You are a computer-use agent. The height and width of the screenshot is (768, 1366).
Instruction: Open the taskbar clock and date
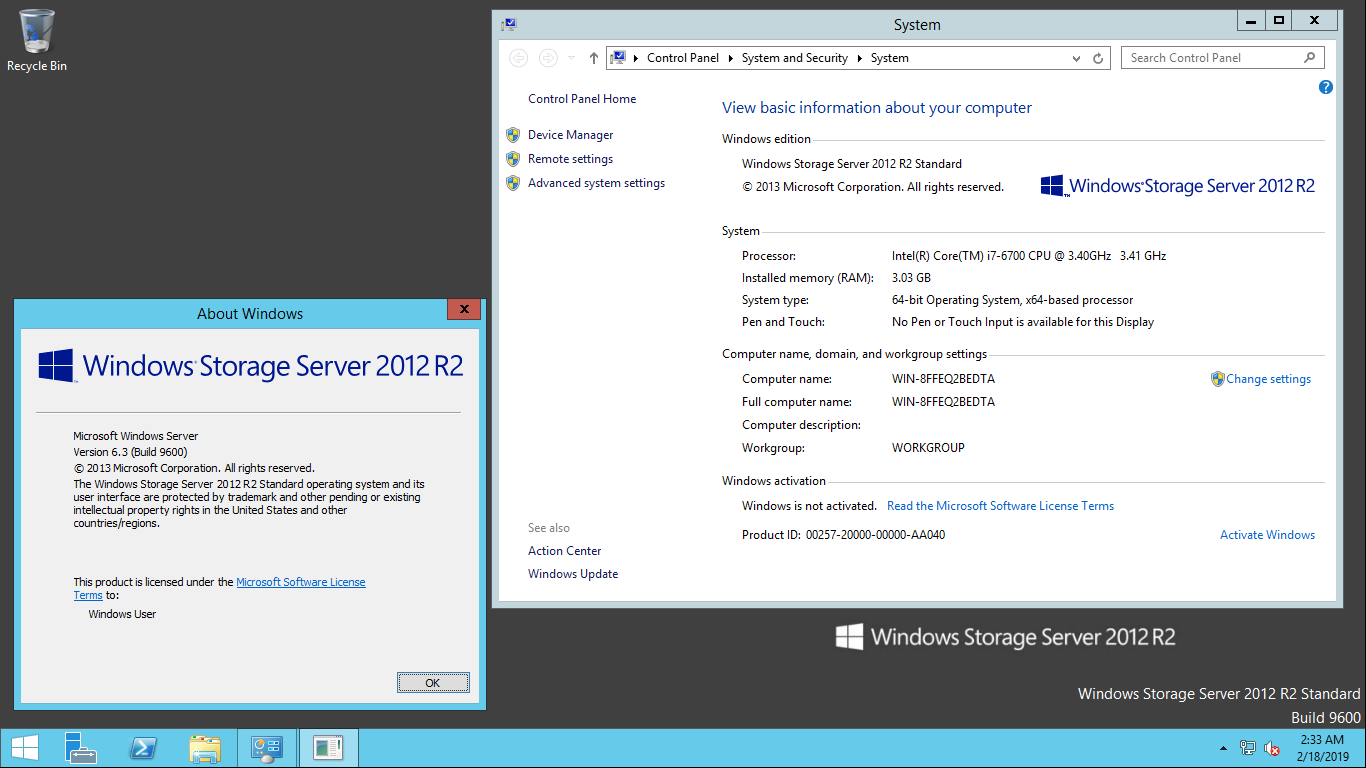1322,748
